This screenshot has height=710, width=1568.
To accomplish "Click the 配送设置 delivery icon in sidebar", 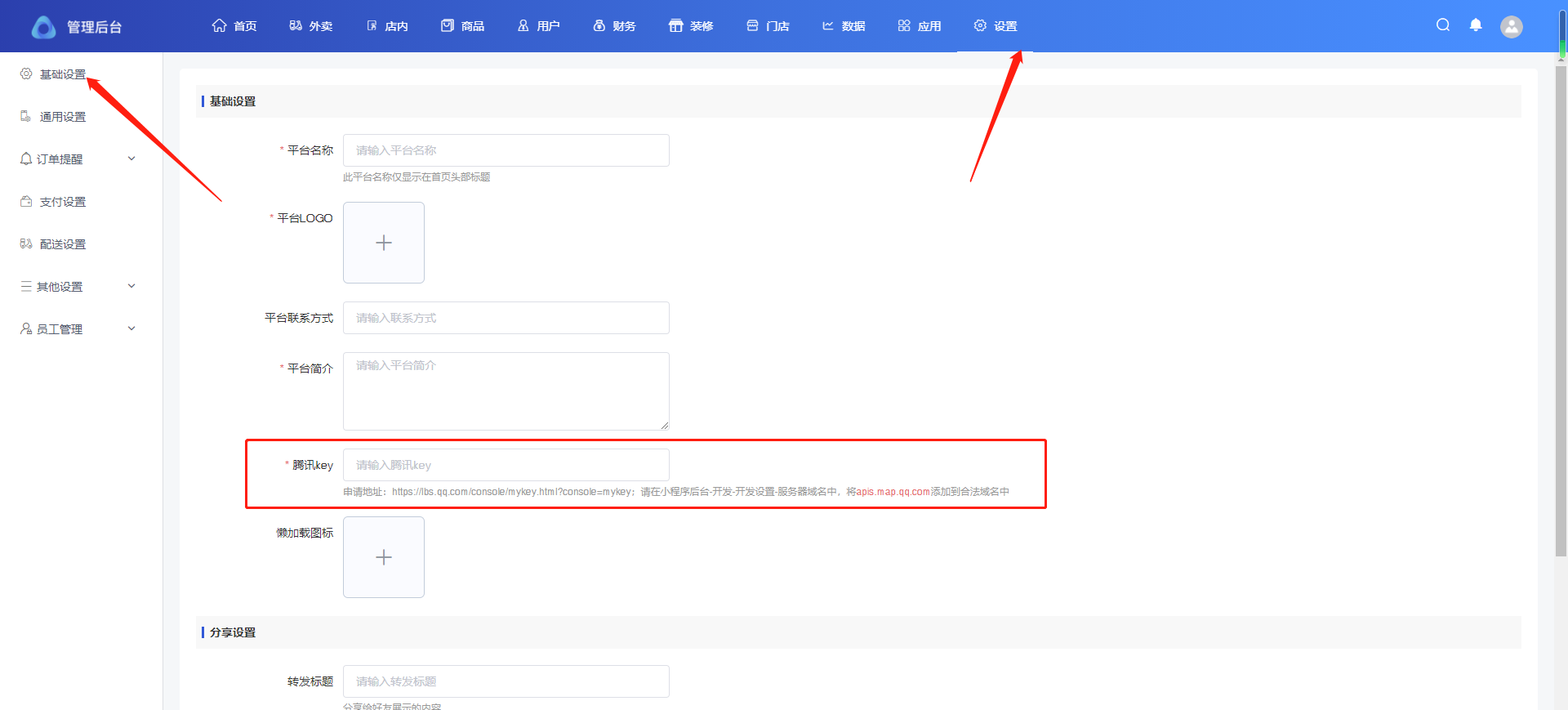I will (x=26, y=243).
